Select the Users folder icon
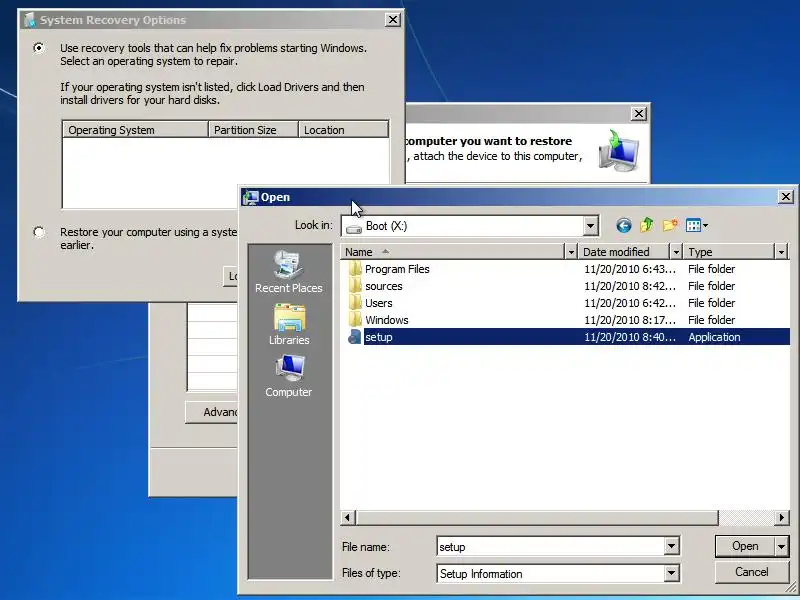Image resolution: width=800 pixels, height=600 pixels. pyautogui.click(x=355, y=303)
